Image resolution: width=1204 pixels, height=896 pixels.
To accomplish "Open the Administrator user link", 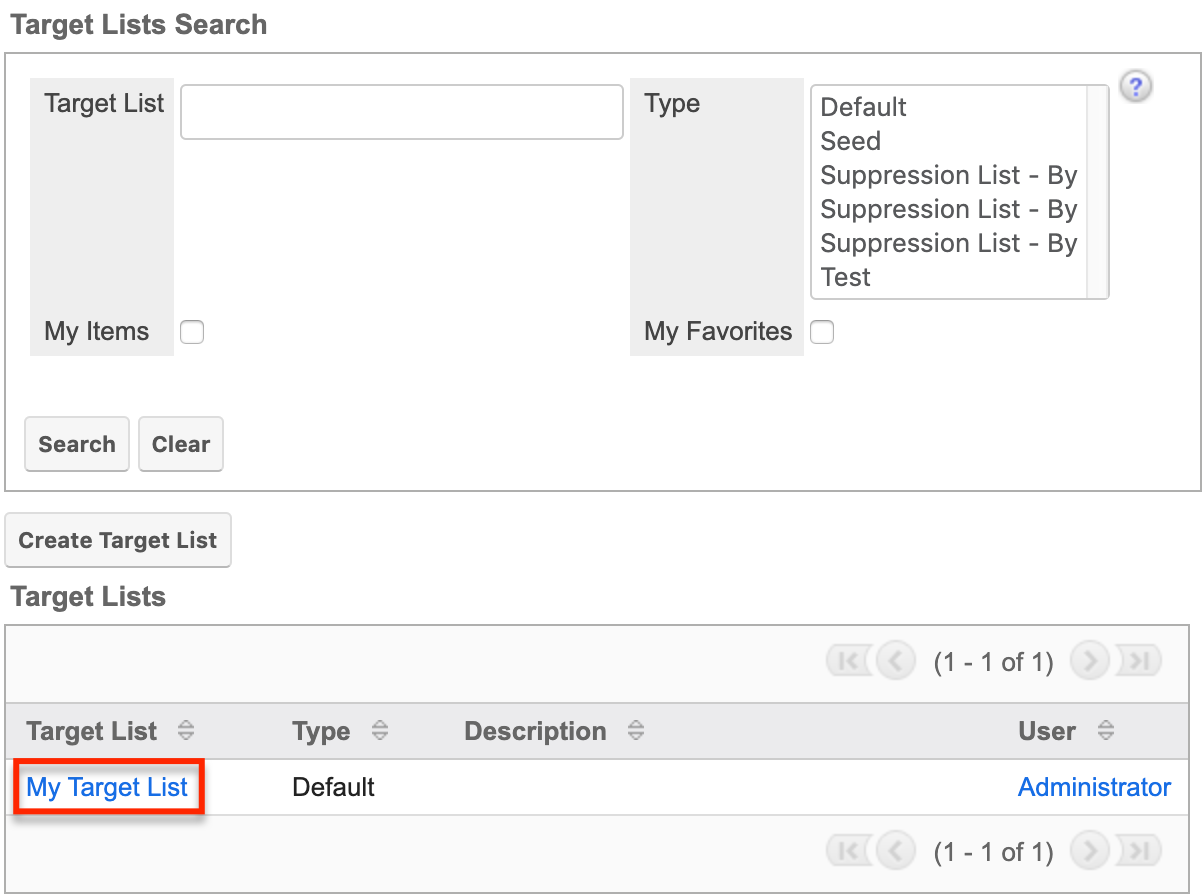I will point(1094,787).
